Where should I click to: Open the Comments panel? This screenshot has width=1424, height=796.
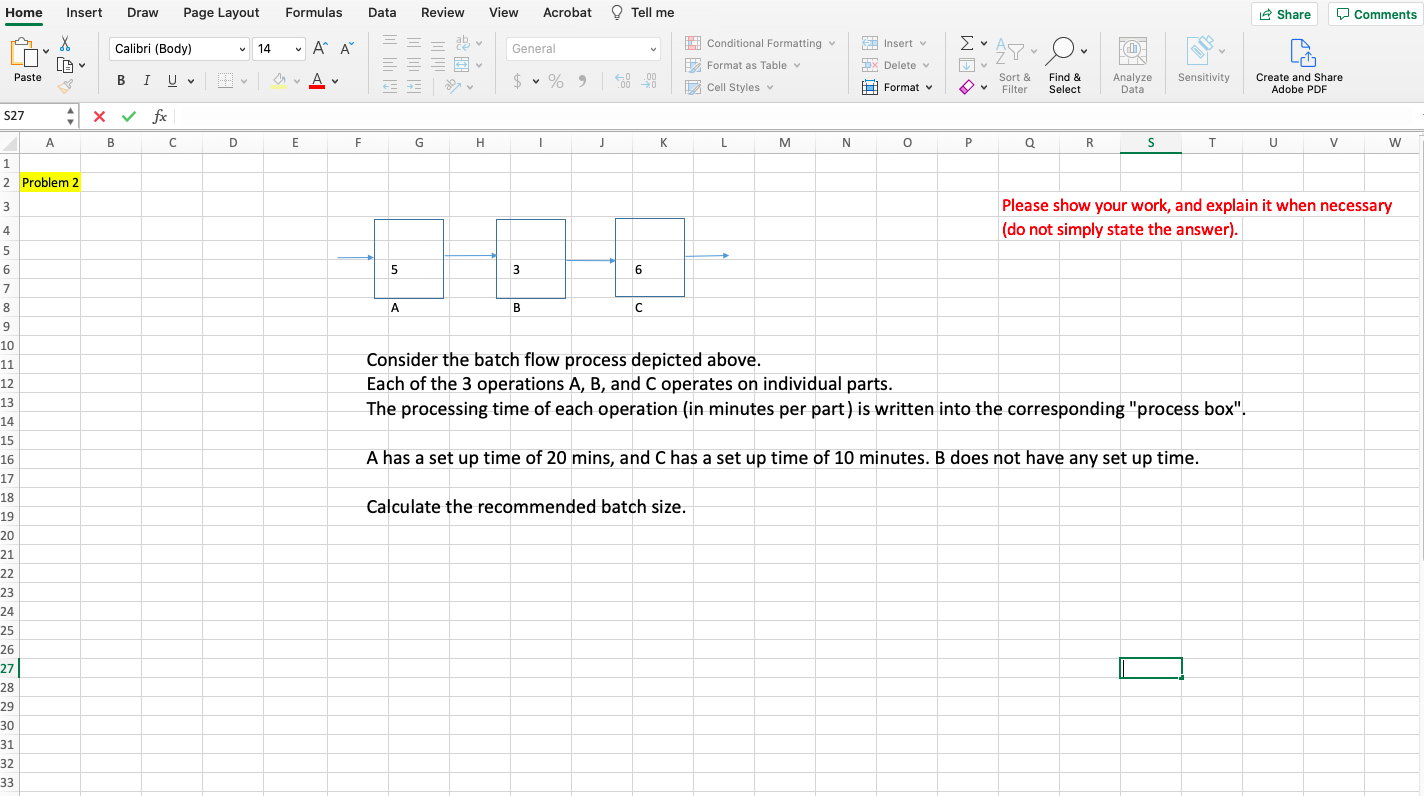pyautogui.click(x=1376, y=14)
